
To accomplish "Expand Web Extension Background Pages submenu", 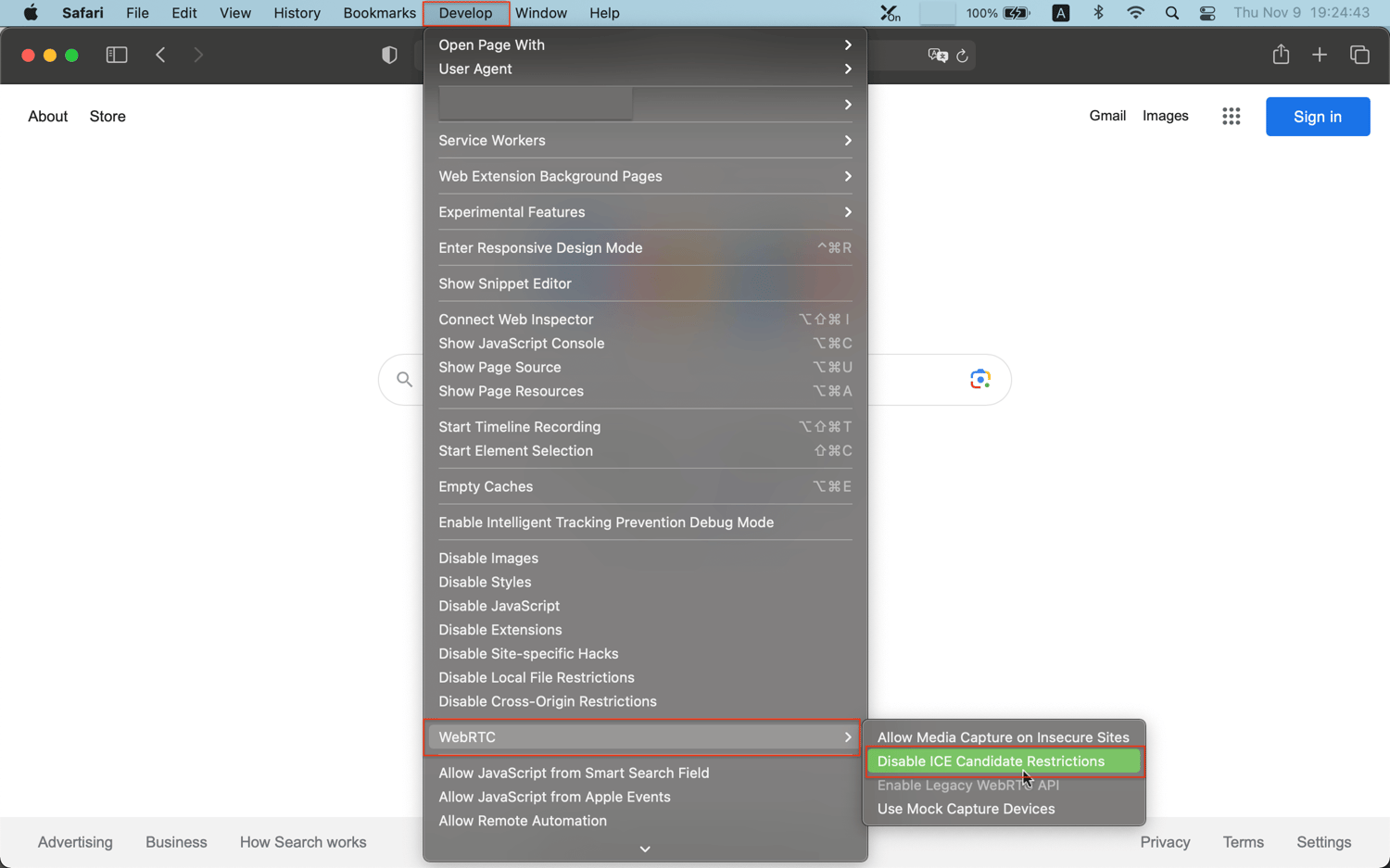I will pyautogui.click(x=645, y=176).
